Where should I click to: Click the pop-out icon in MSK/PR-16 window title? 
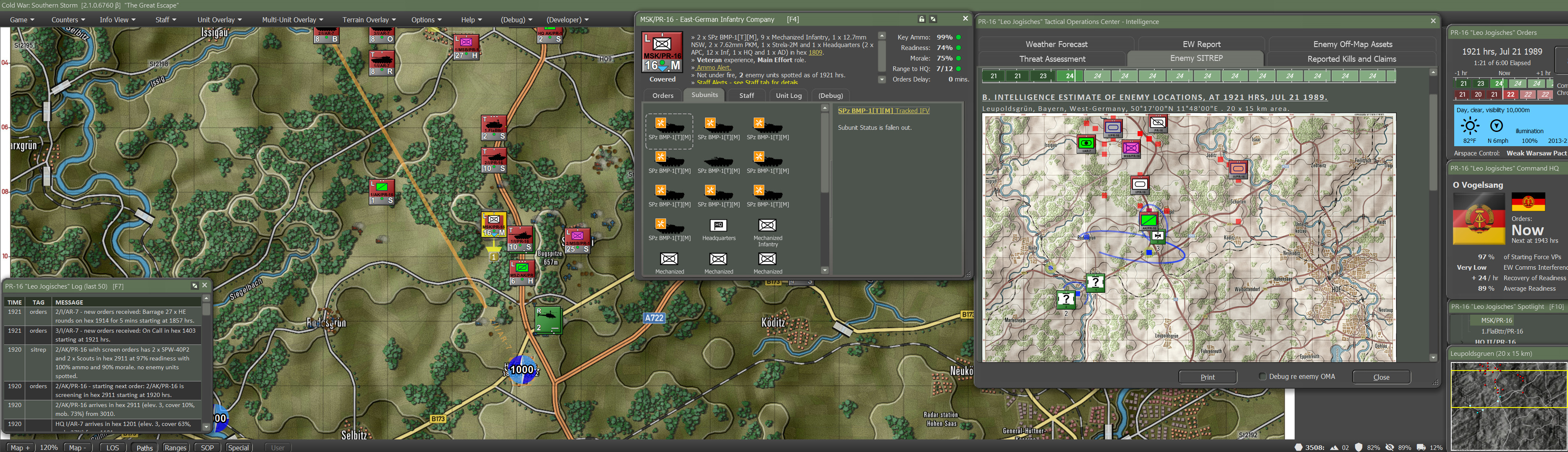tap(933, 19)
